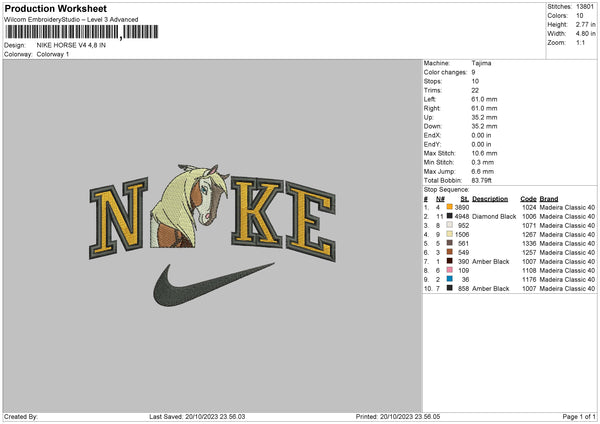The image size is (600, 424).
Task: Click the Amber Black description in stop 7
Action: [491, 261]
